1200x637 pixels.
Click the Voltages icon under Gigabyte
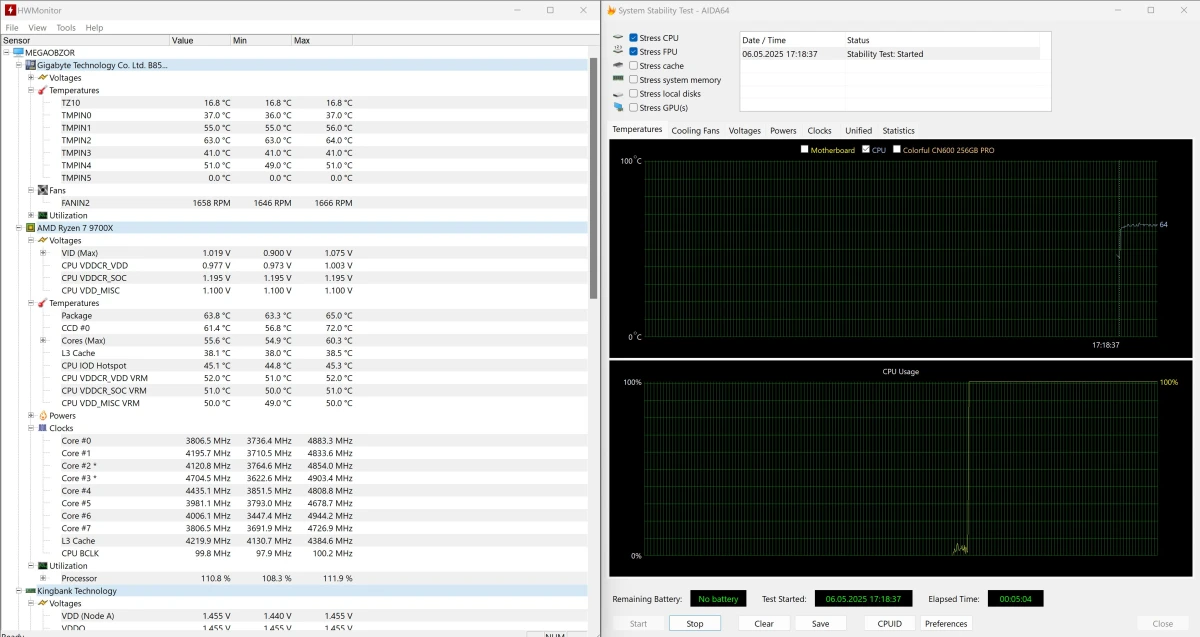pyautogui.click(x=43, y=77)
